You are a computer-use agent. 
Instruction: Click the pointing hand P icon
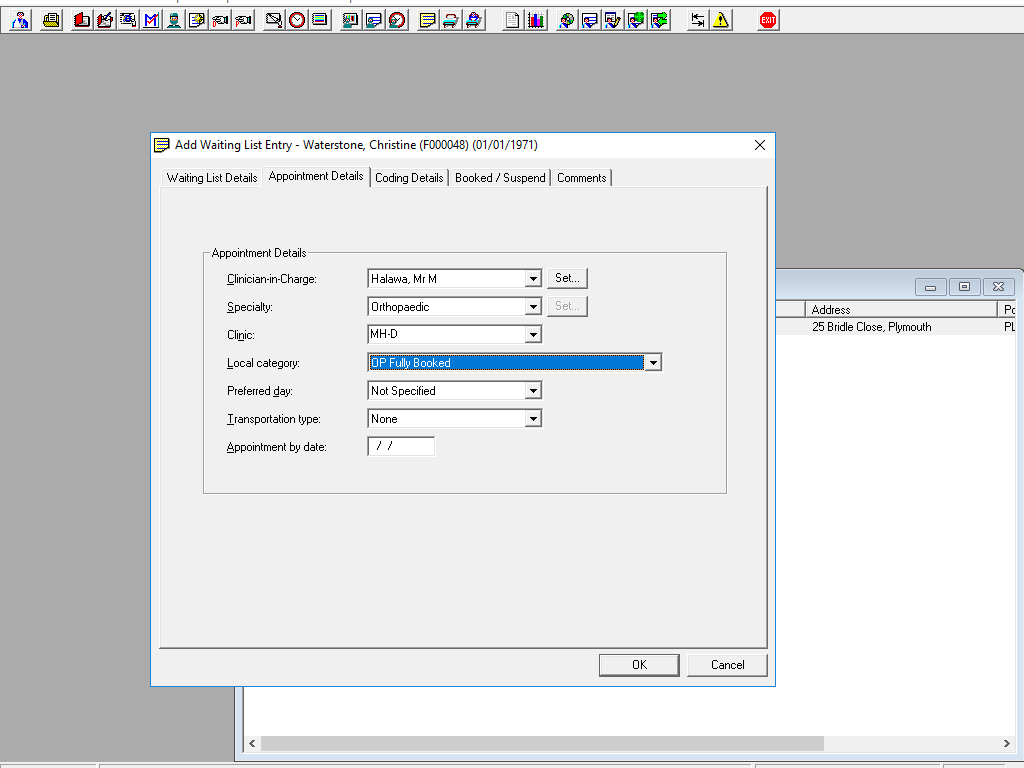243,20
